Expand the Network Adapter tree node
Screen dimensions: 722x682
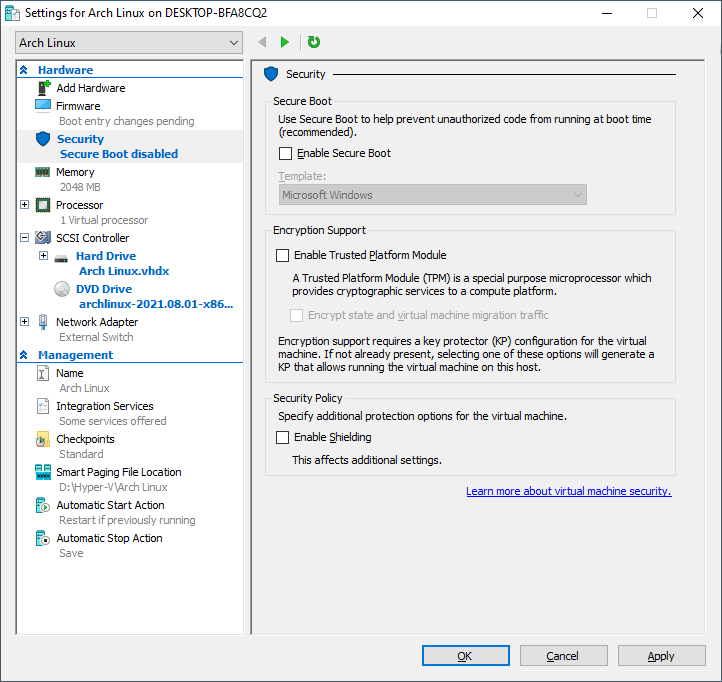24,322
